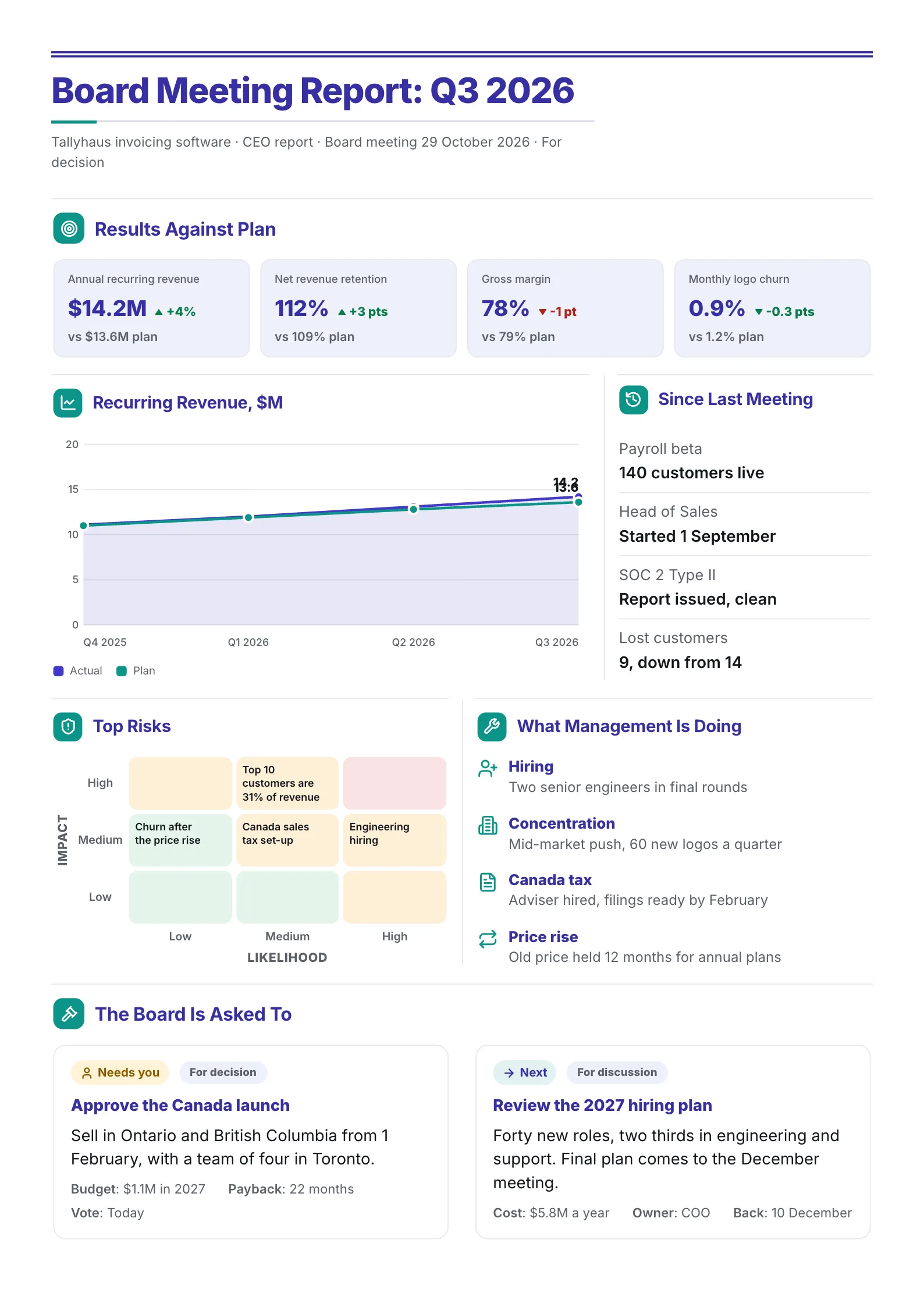Click the document icon next to Canada tax

(x=488, y=882)
